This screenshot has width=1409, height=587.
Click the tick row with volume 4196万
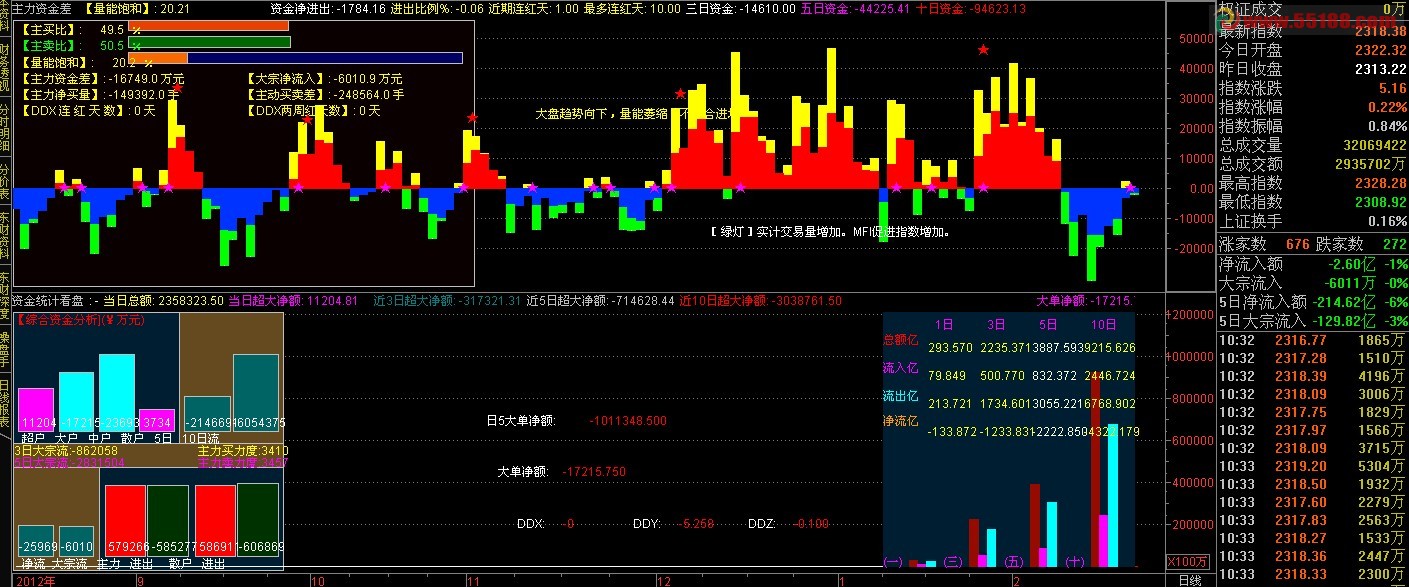(1312, 376)
